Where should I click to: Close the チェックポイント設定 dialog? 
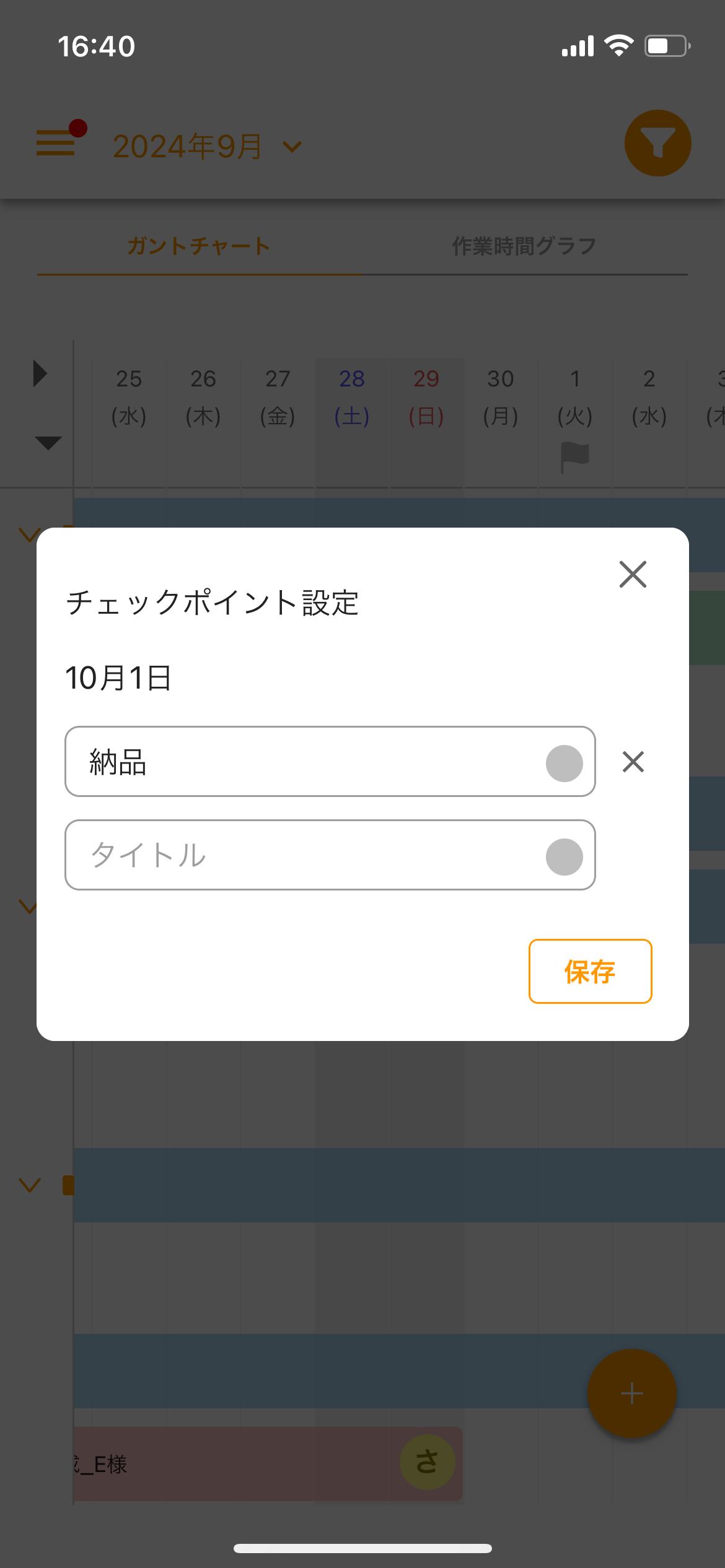click(633, 575)
